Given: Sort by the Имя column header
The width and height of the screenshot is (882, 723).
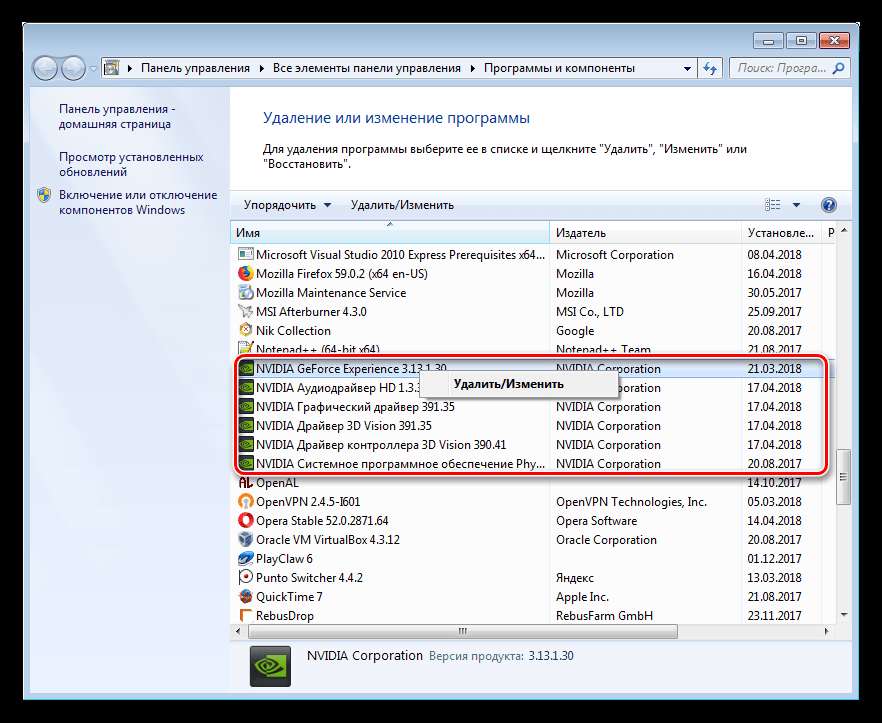Looking at the screenshot, I should tap(389, 232).
